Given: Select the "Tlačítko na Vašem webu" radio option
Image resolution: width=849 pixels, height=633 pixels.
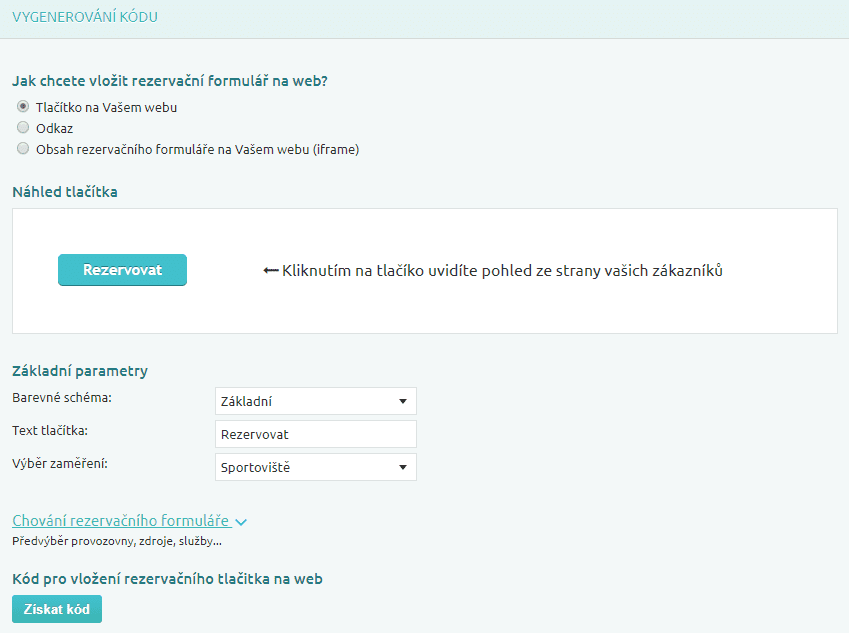Looking at the screenshot, I should (x=23, y=107).
